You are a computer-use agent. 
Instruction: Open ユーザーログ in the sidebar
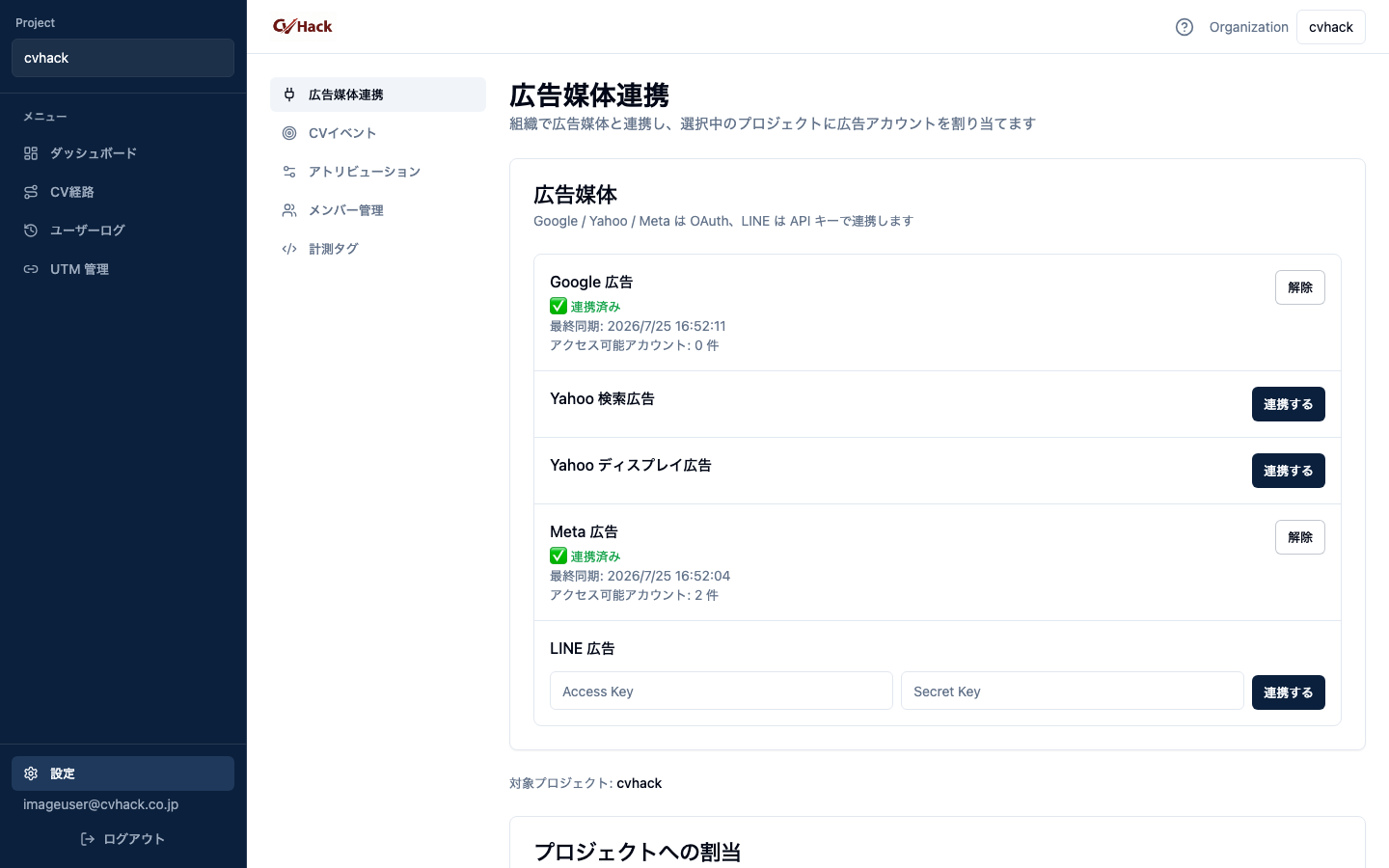[123, 231]
